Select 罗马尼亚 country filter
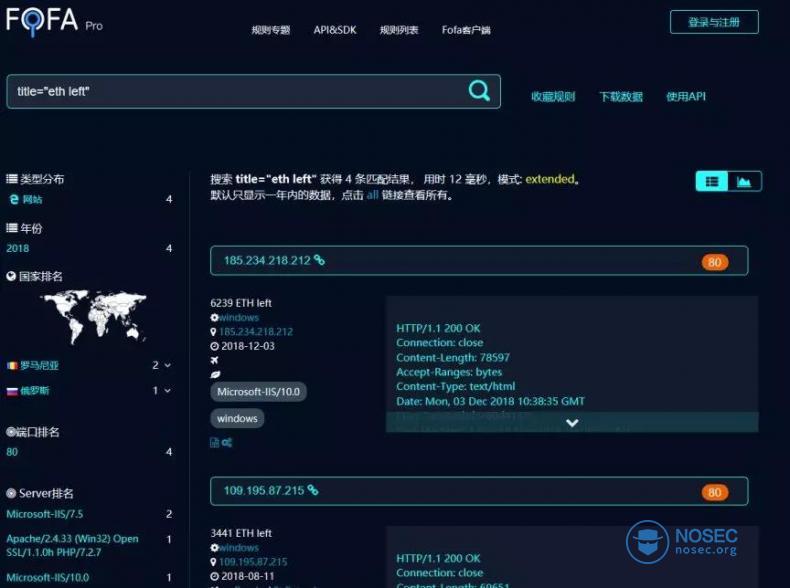 click(39, 365)
